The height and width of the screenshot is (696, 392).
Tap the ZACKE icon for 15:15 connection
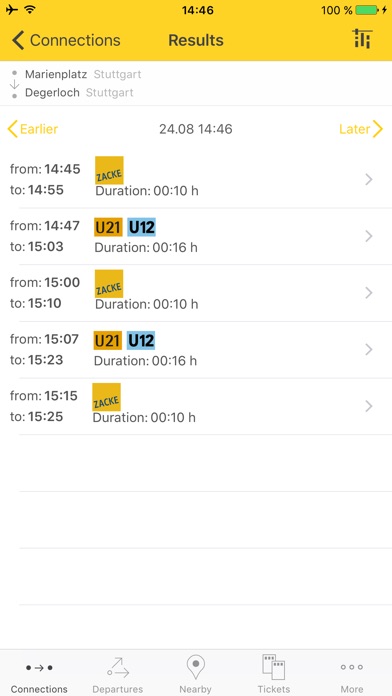point(107,397)
